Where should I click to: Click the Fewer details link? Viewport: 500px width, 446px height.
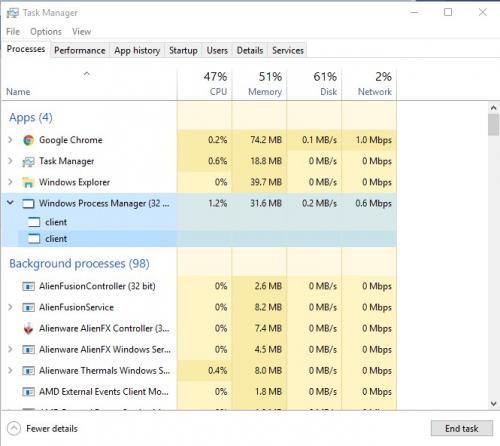click(x=52, y=429)
